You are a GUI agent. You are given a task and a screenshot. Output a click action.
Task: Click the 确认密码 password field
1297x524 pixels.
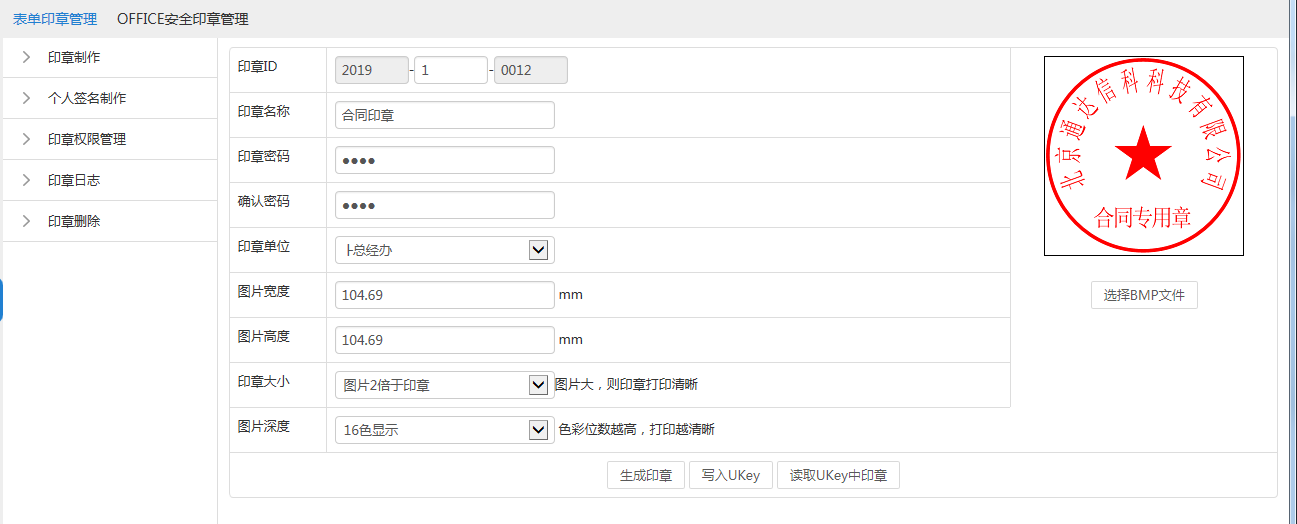click(444, 205)
